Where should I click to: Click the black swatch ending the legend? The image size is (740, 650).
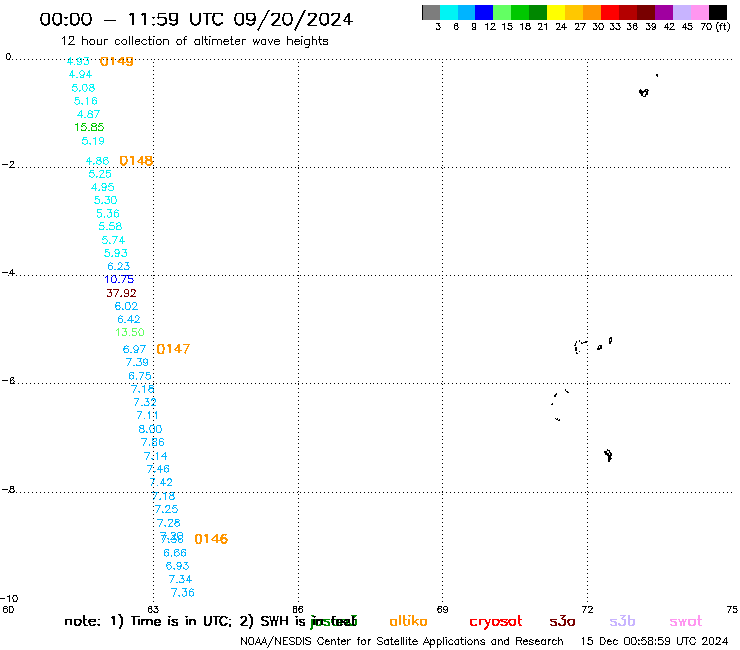pos(718,13)
